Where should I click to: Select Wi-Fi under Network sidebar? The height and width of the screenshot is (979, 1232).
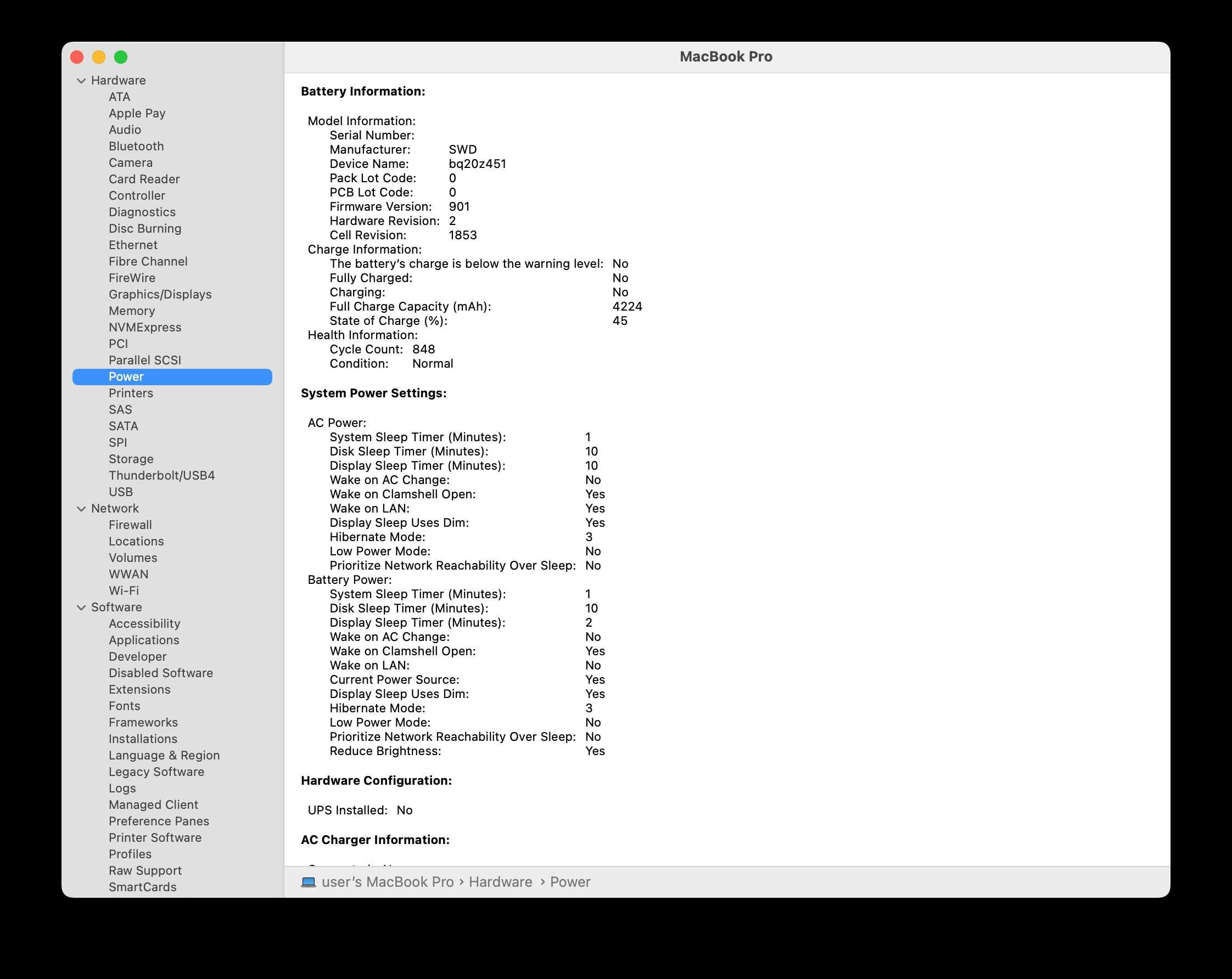point(123,590)
